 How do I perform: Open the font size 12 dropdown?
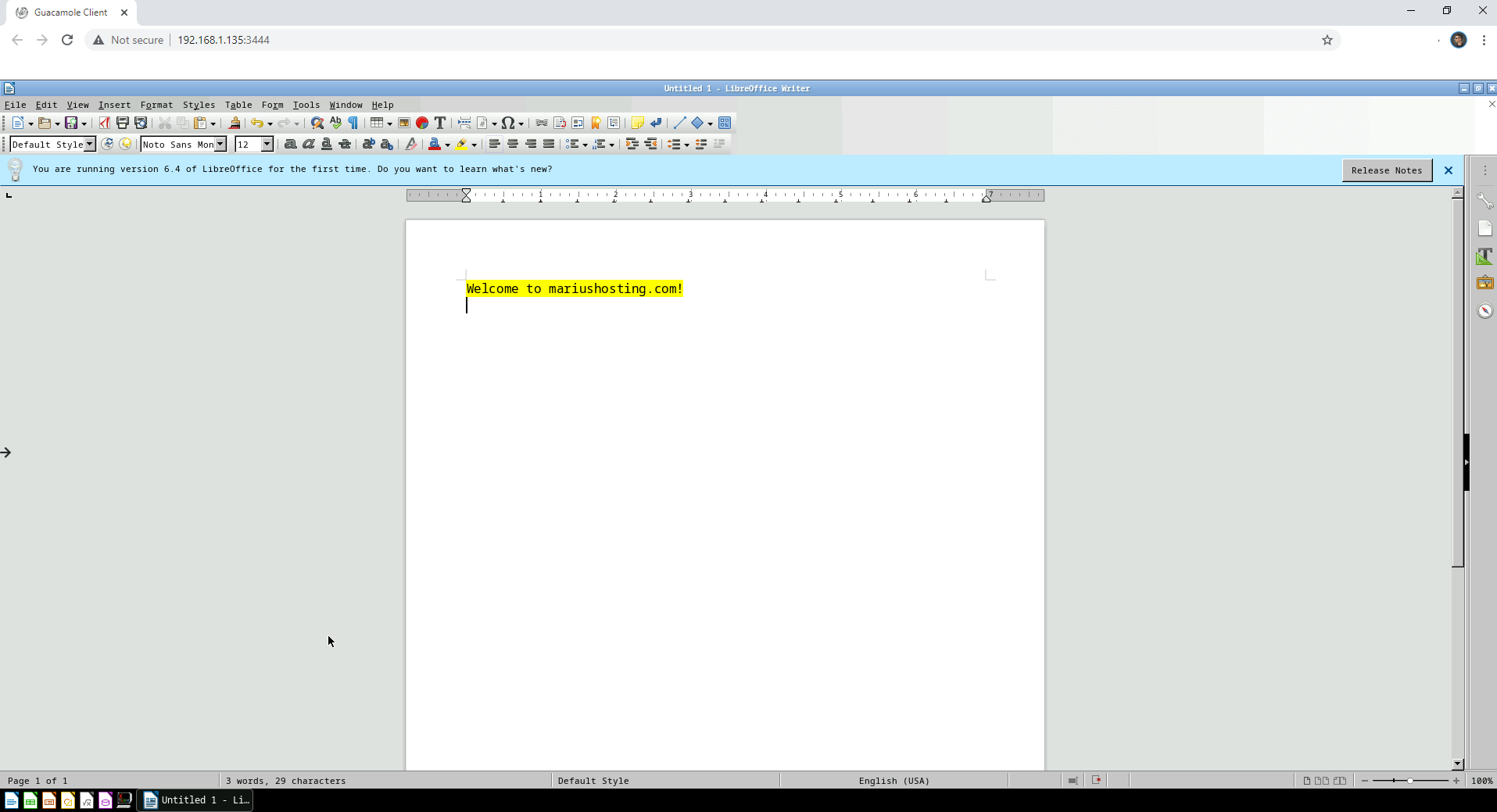click(267, 144)
